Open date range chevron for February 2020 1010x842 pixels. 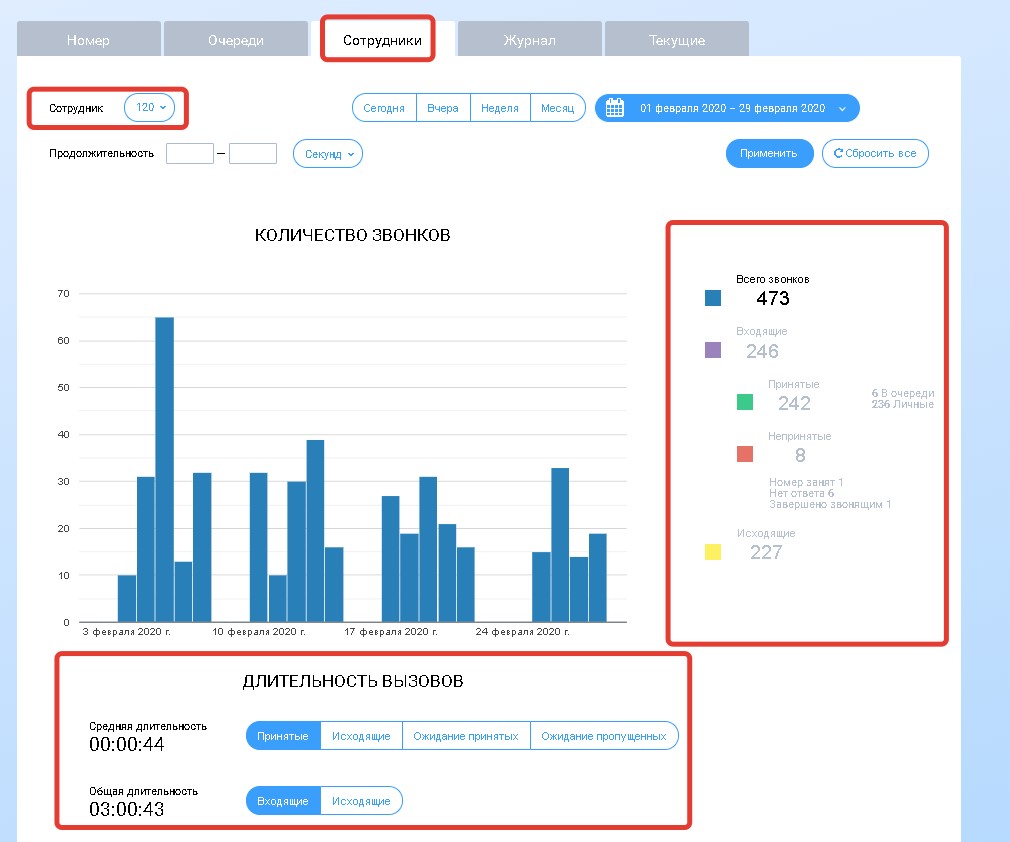[842, 108]
